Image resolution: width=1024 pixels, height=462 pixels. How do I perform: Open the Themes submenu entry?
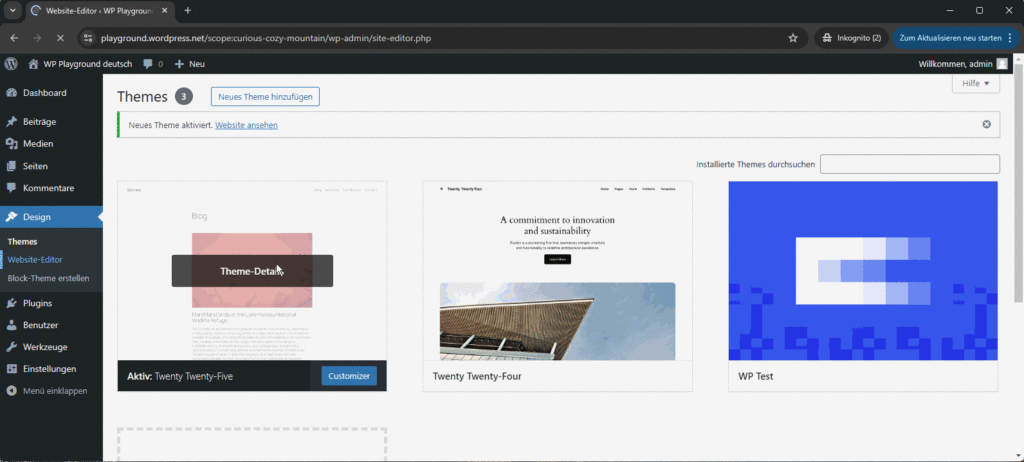pyautogui.click(x=22, y=241)
